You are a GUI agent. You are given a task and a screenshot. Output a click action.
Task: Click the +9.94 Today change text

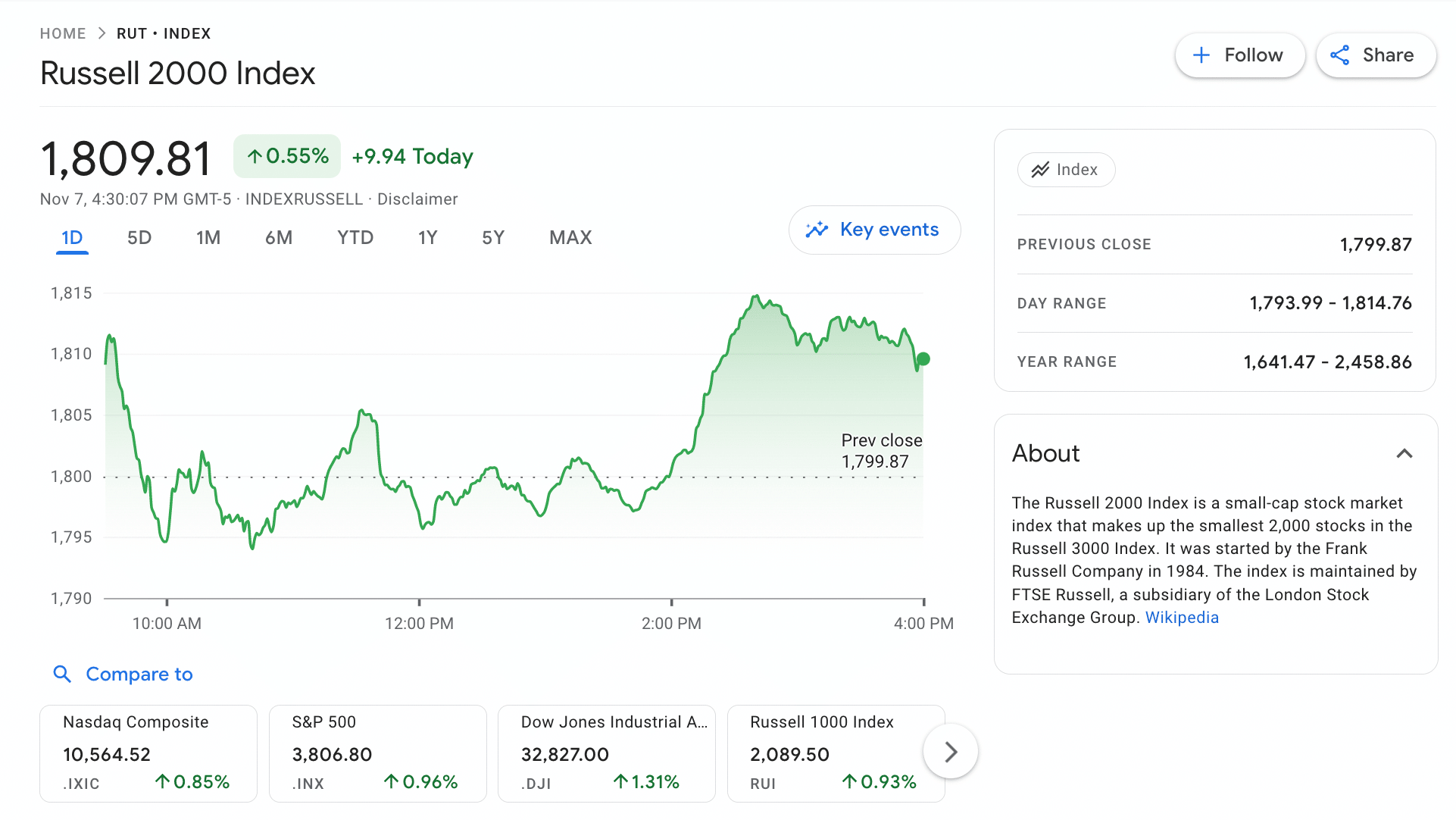412,156
